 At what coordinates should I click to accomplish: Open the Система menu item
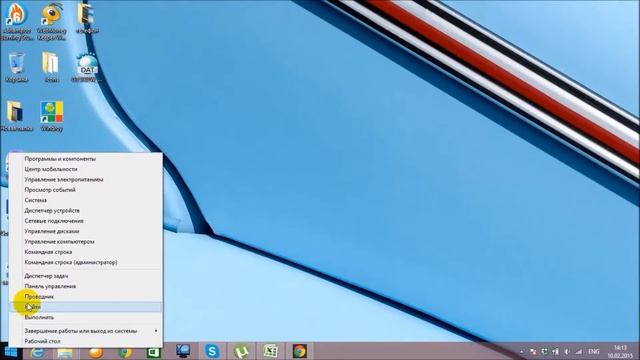pos(86,200)
